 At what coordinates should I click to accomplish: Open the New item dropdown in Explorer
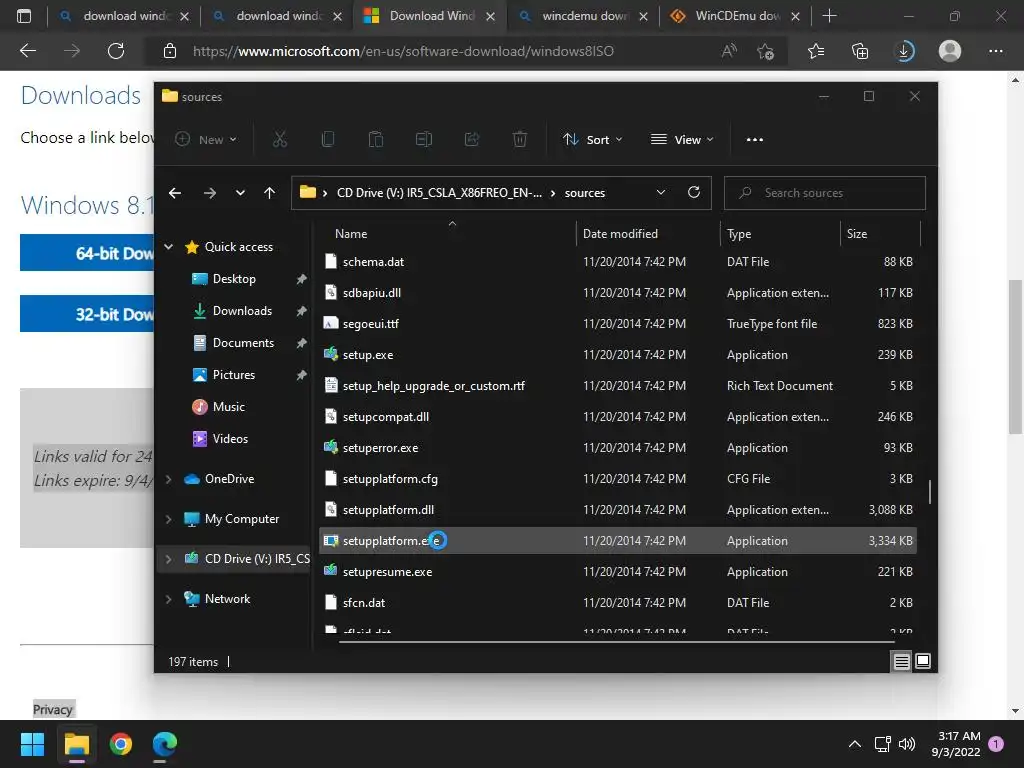tap(206, 139)
